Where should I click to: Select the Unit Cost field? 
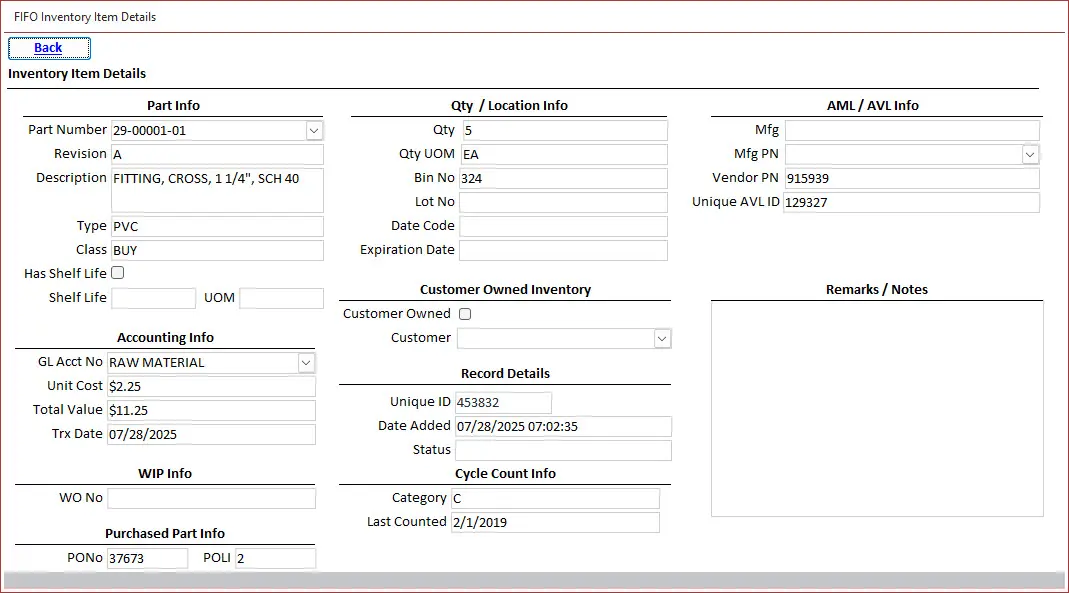[210, 387]
